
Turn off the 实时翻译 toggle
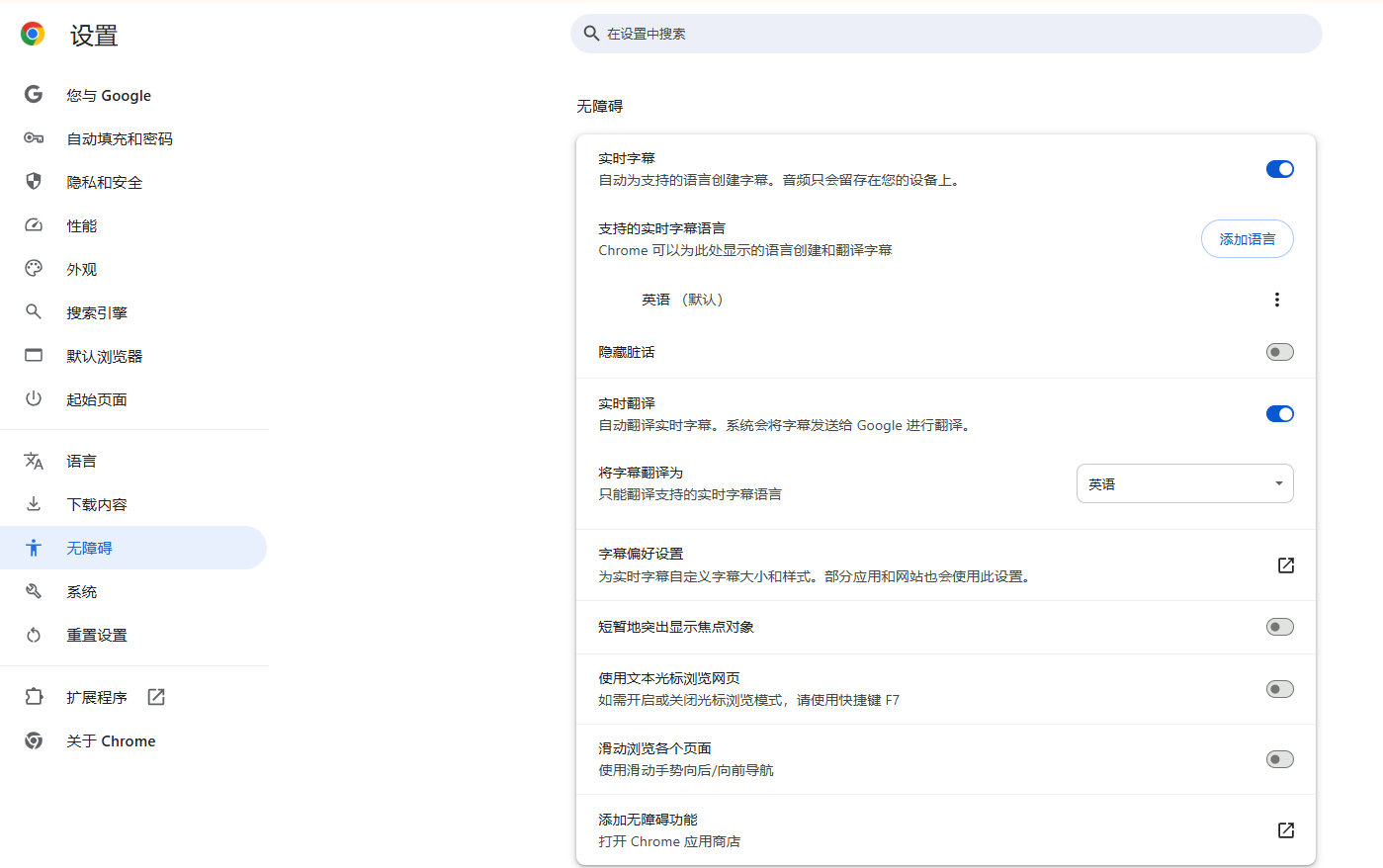(1280, 414)
